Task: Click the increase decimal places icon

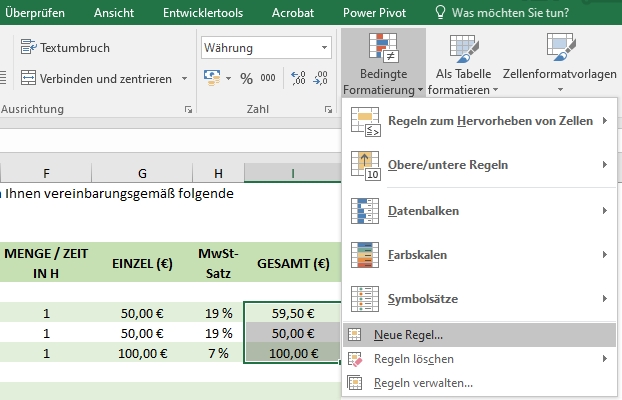Action: pyautogui.click(x=297, y=78)
